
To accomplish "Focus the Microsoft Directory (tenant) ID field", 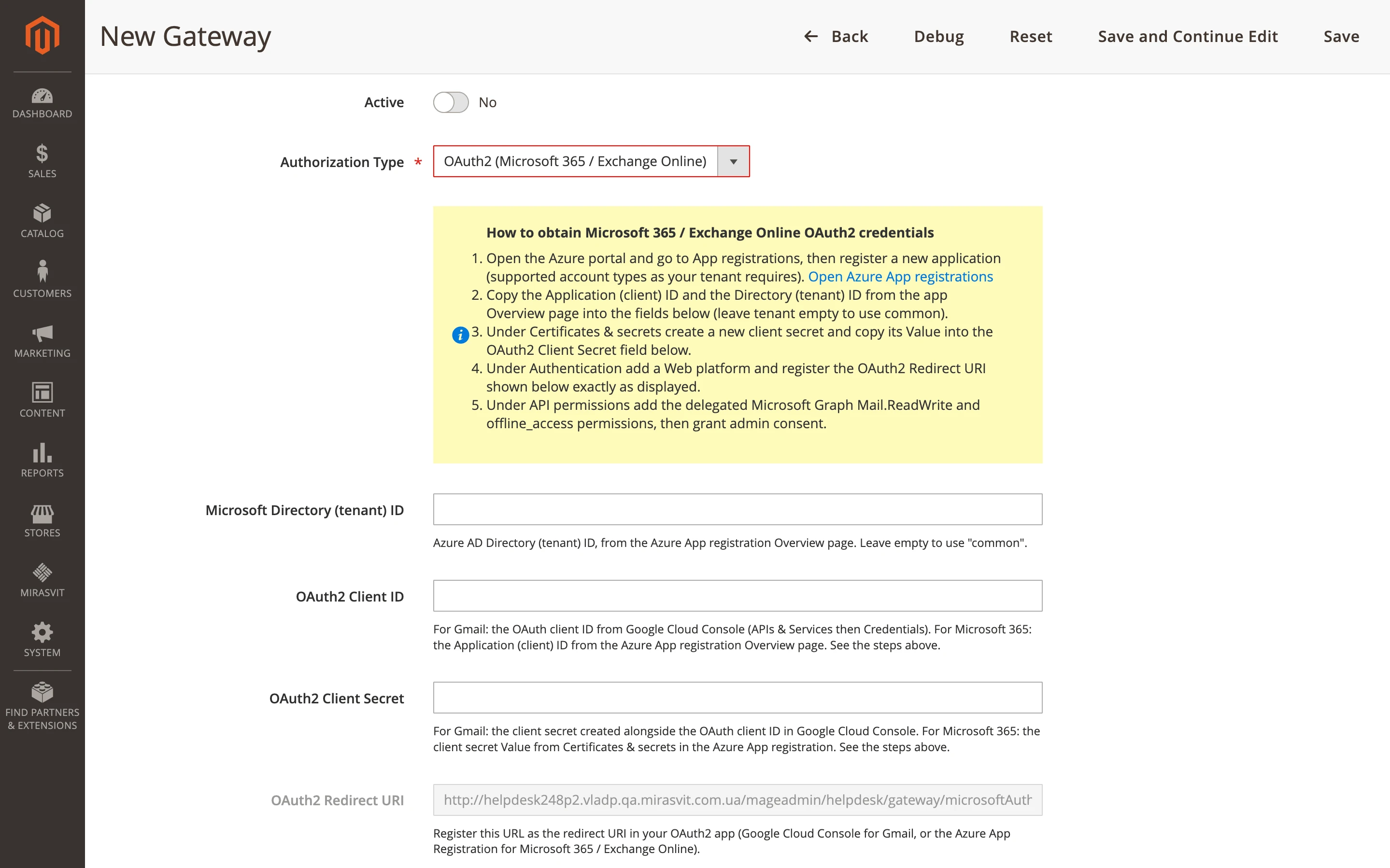I will tap(737, 509).
